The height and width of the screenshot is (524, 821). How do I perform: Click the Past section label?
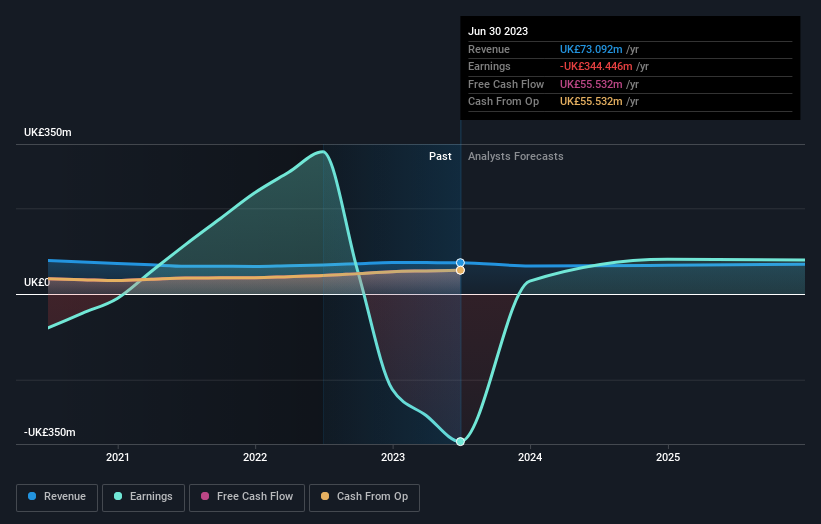(440, 157)
